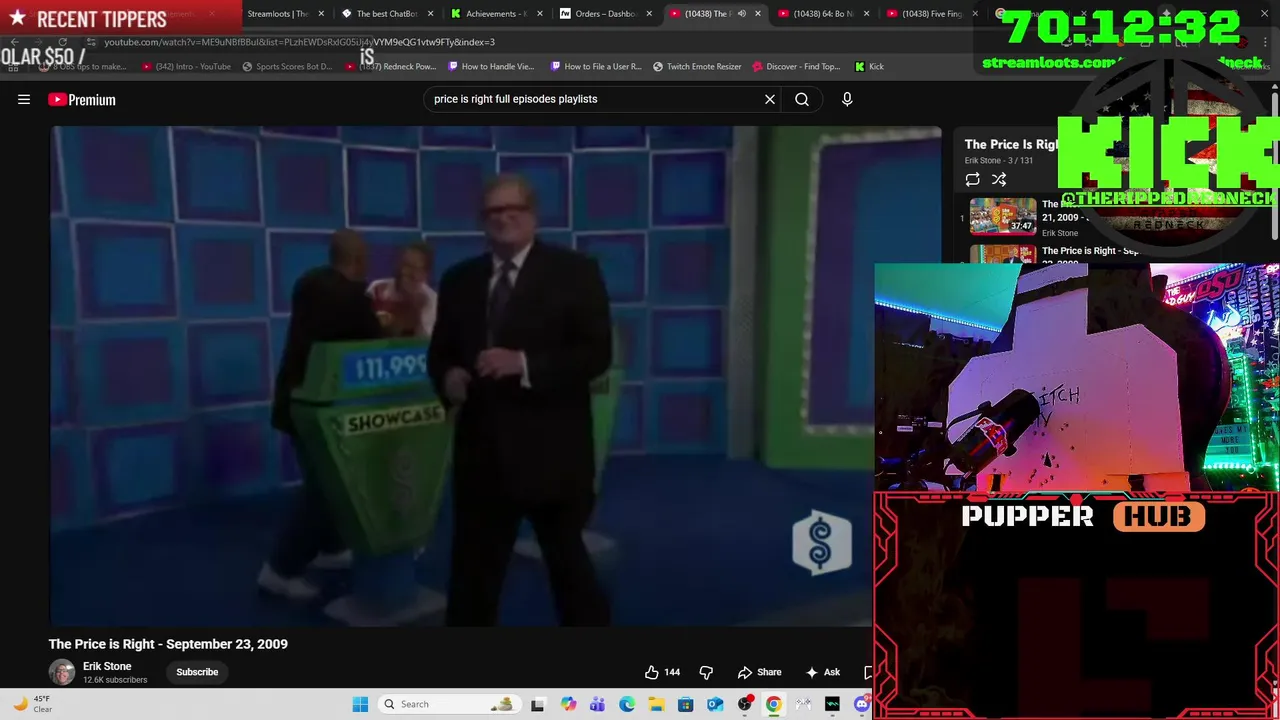Open How to Handle Vie... bookmark
1280x720 pixels.
point(491,66)
